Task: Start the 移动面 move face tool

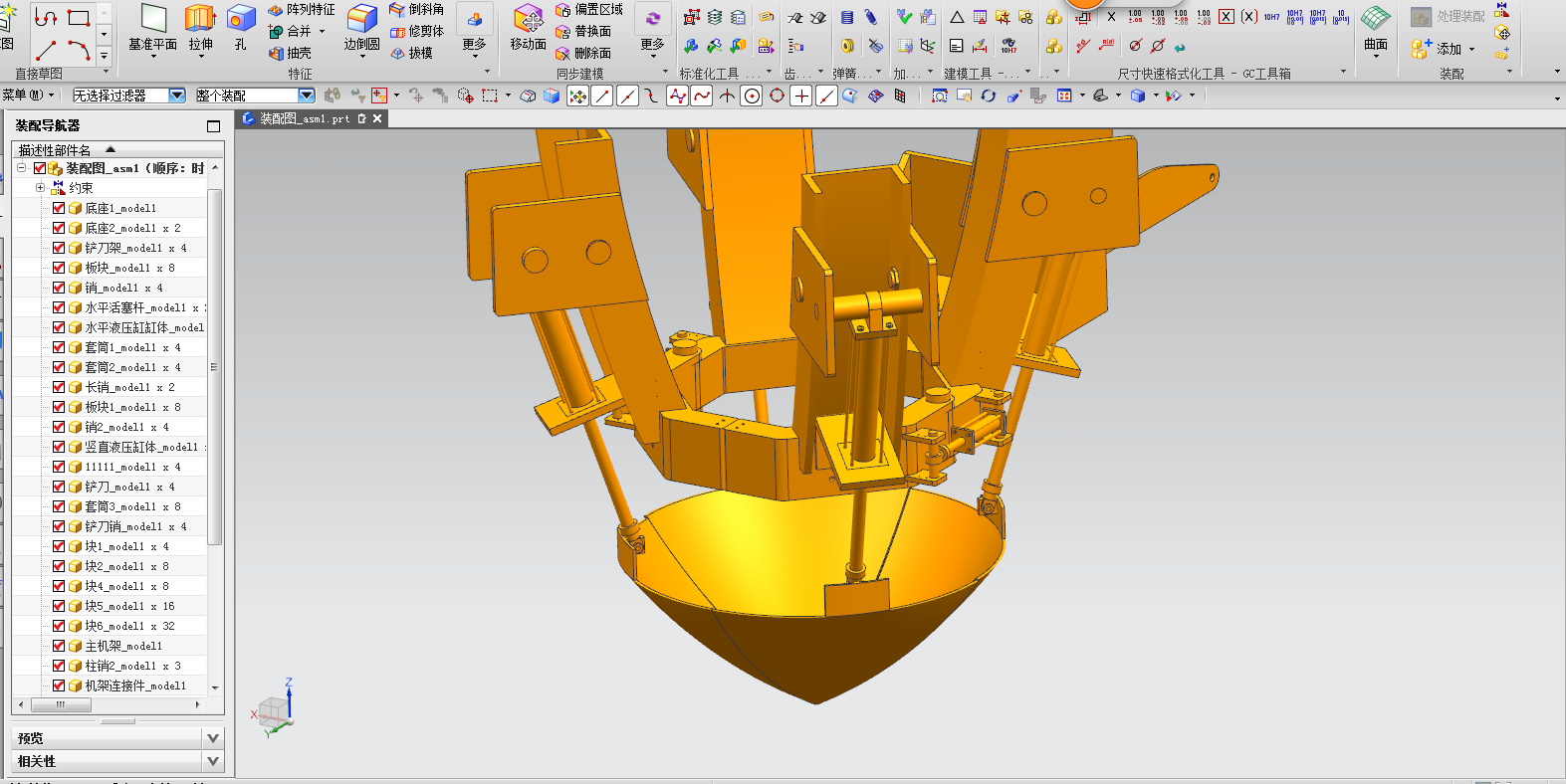Action: [528, 28]
